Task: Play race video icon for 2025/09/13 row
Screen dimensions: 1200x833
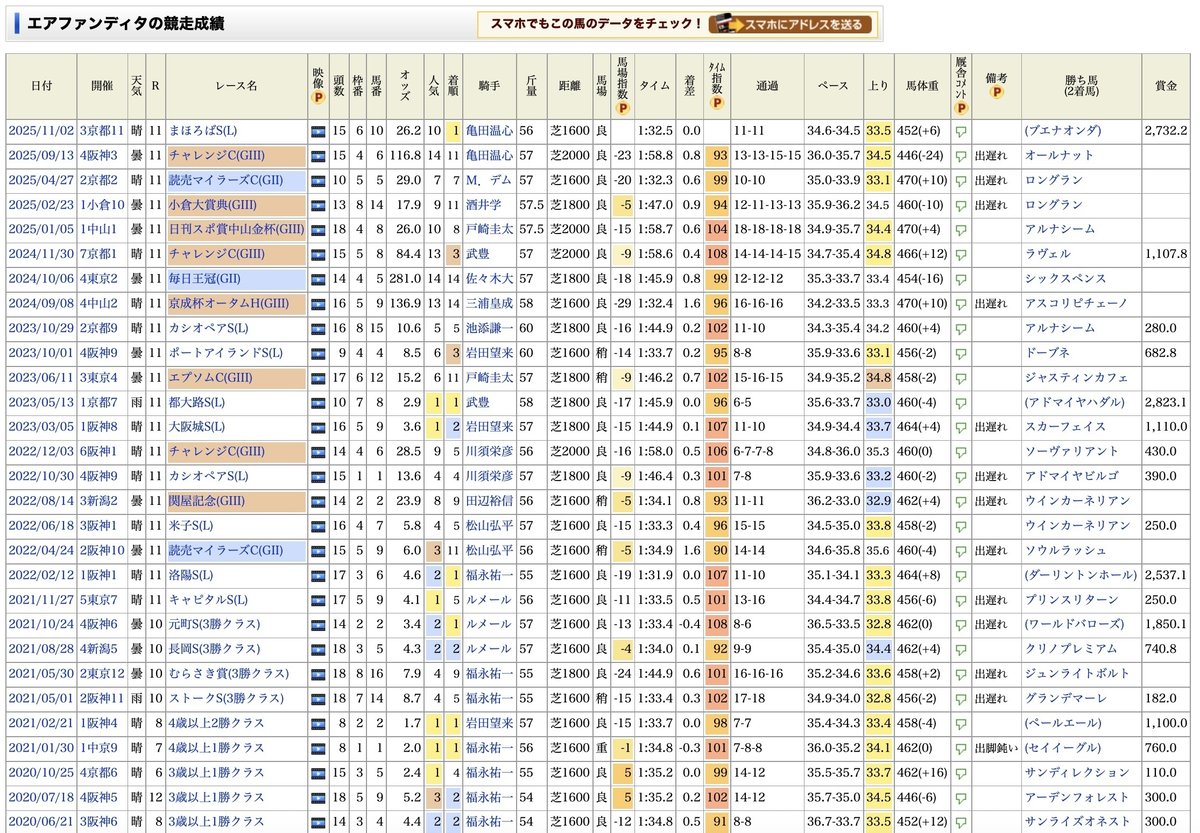Action: pyautogui.click(x=318, y=156)
